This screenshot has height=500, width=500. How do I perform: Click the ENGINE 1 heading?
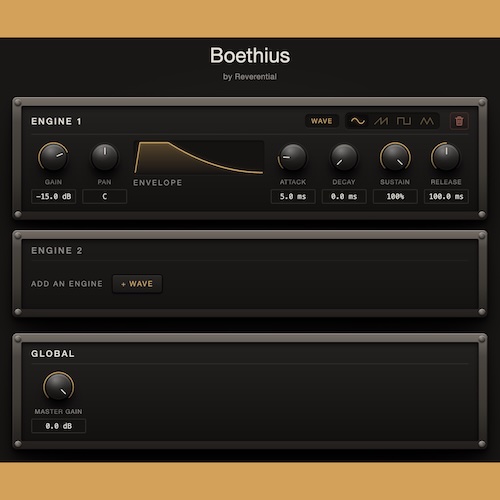[56, 121]
